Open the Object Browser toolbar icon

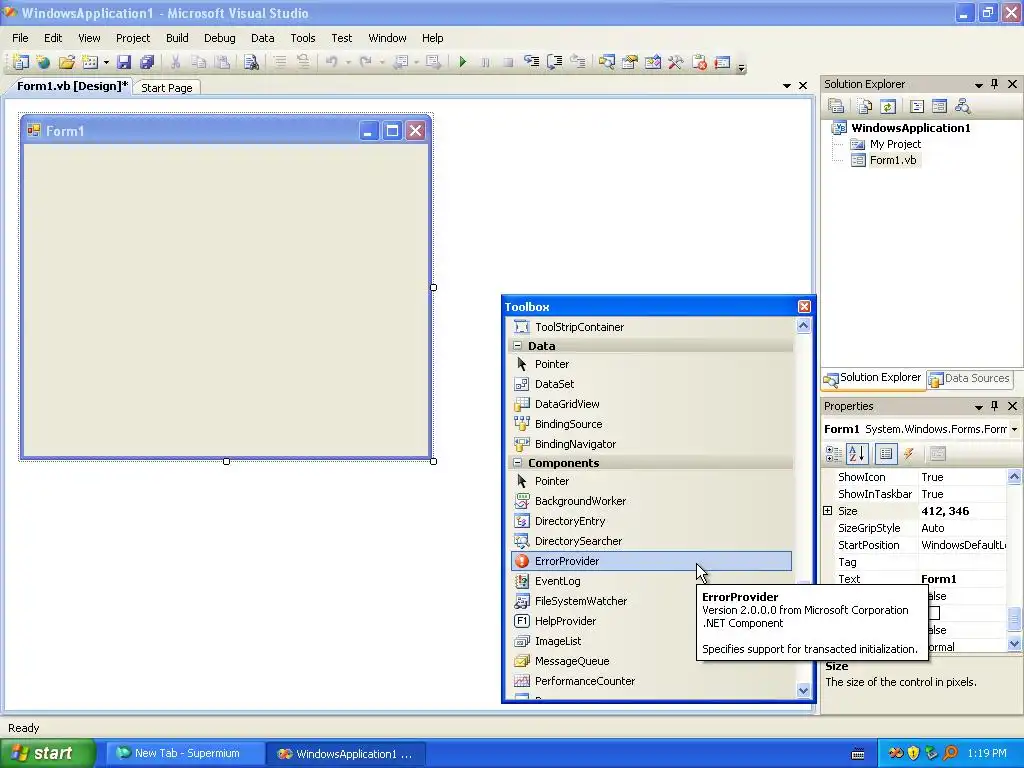(652, 62)
